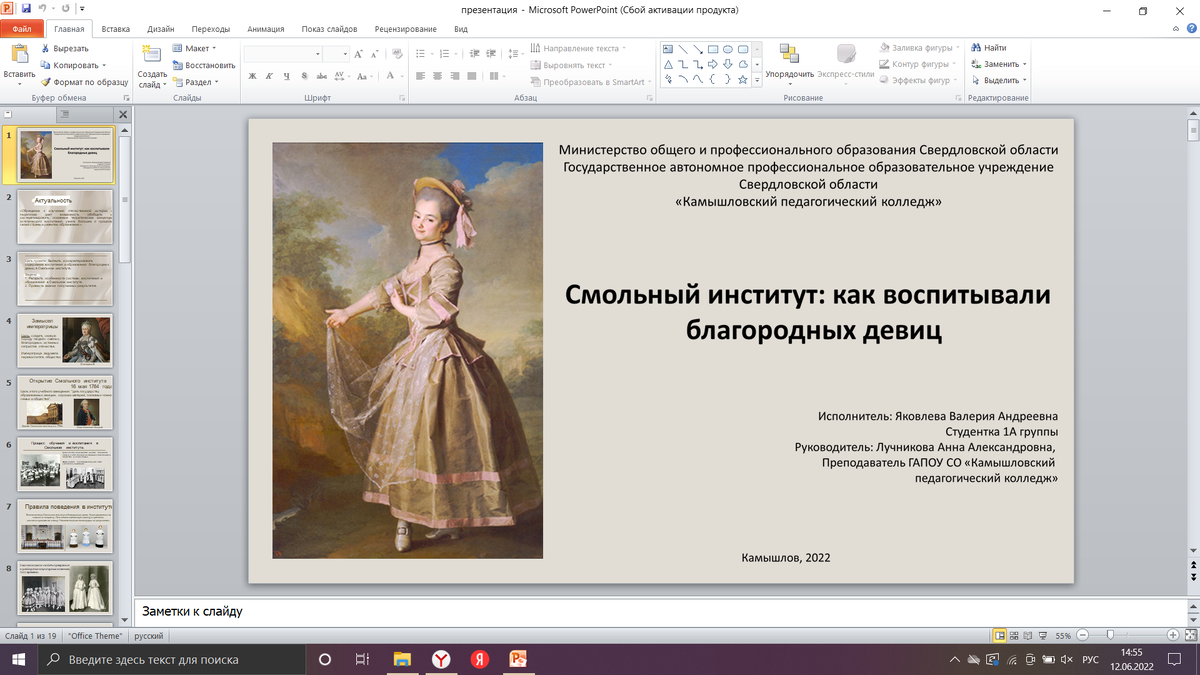Align text right in the Paragraph group
The height and width of the screenshot is (675, 1200).
point(454,77)
